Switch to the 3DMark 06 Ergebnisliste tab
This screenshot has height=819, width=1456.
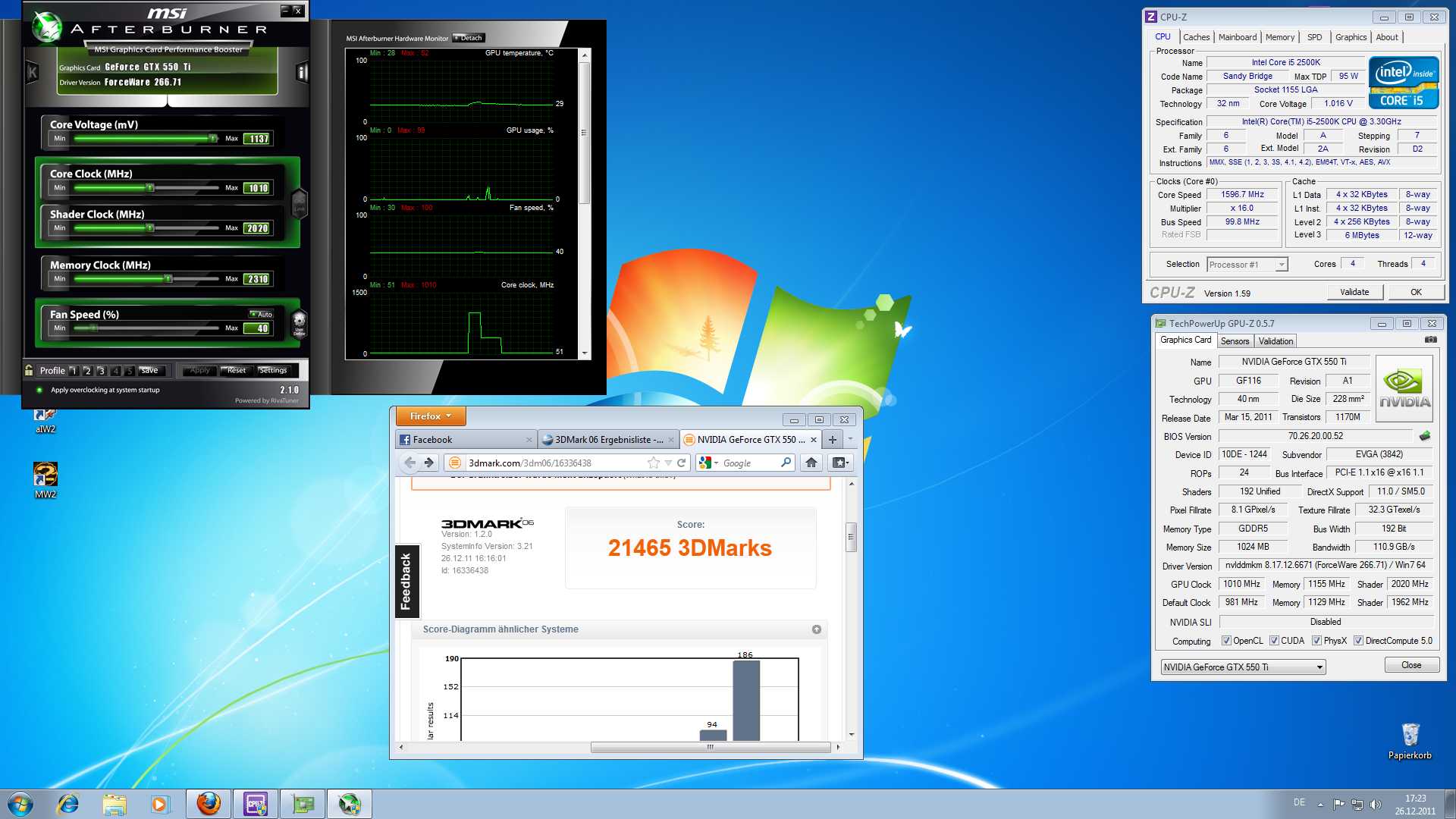pos(608,440)
